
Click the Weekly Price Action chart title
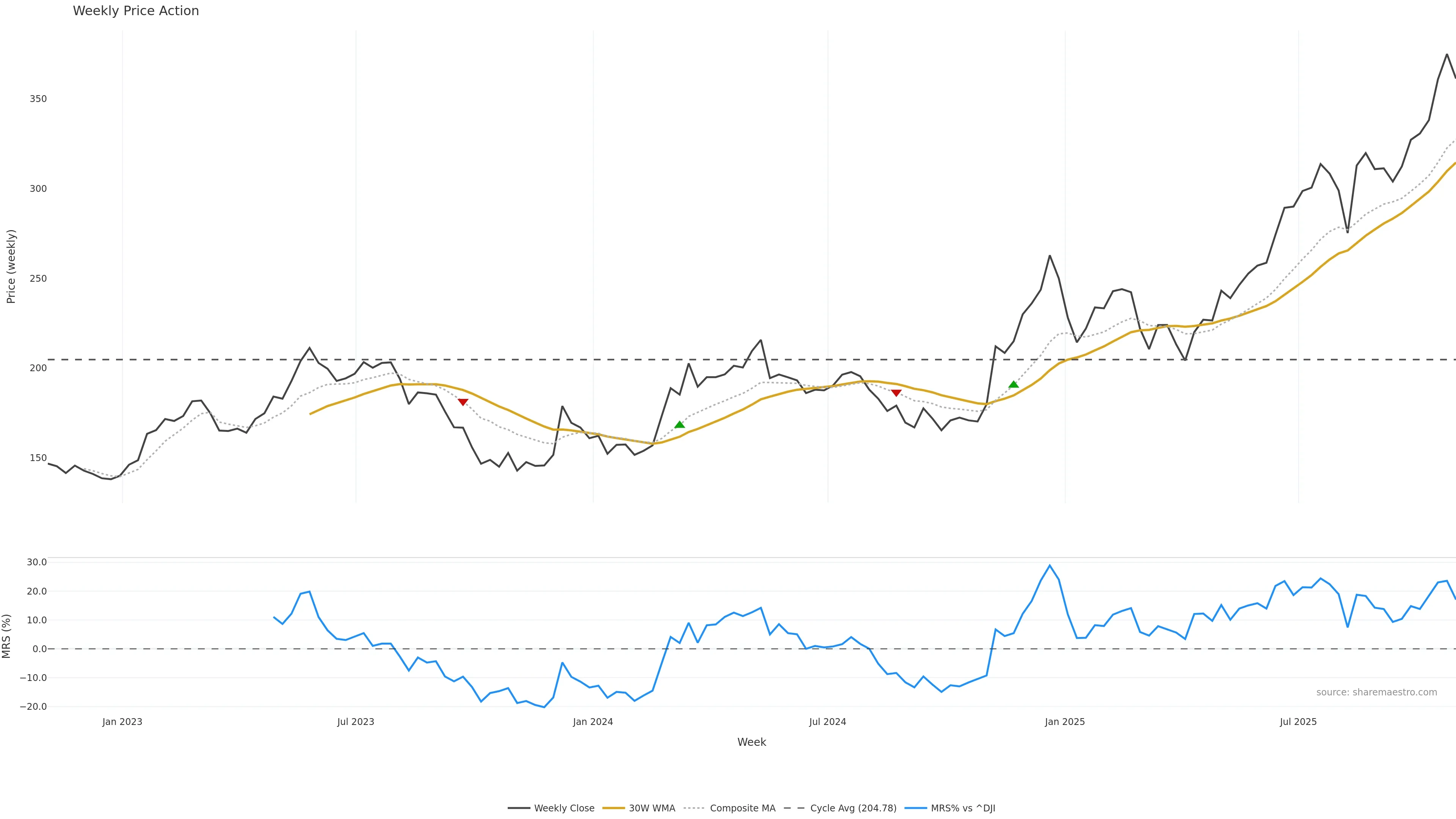[x=136, y=11]
